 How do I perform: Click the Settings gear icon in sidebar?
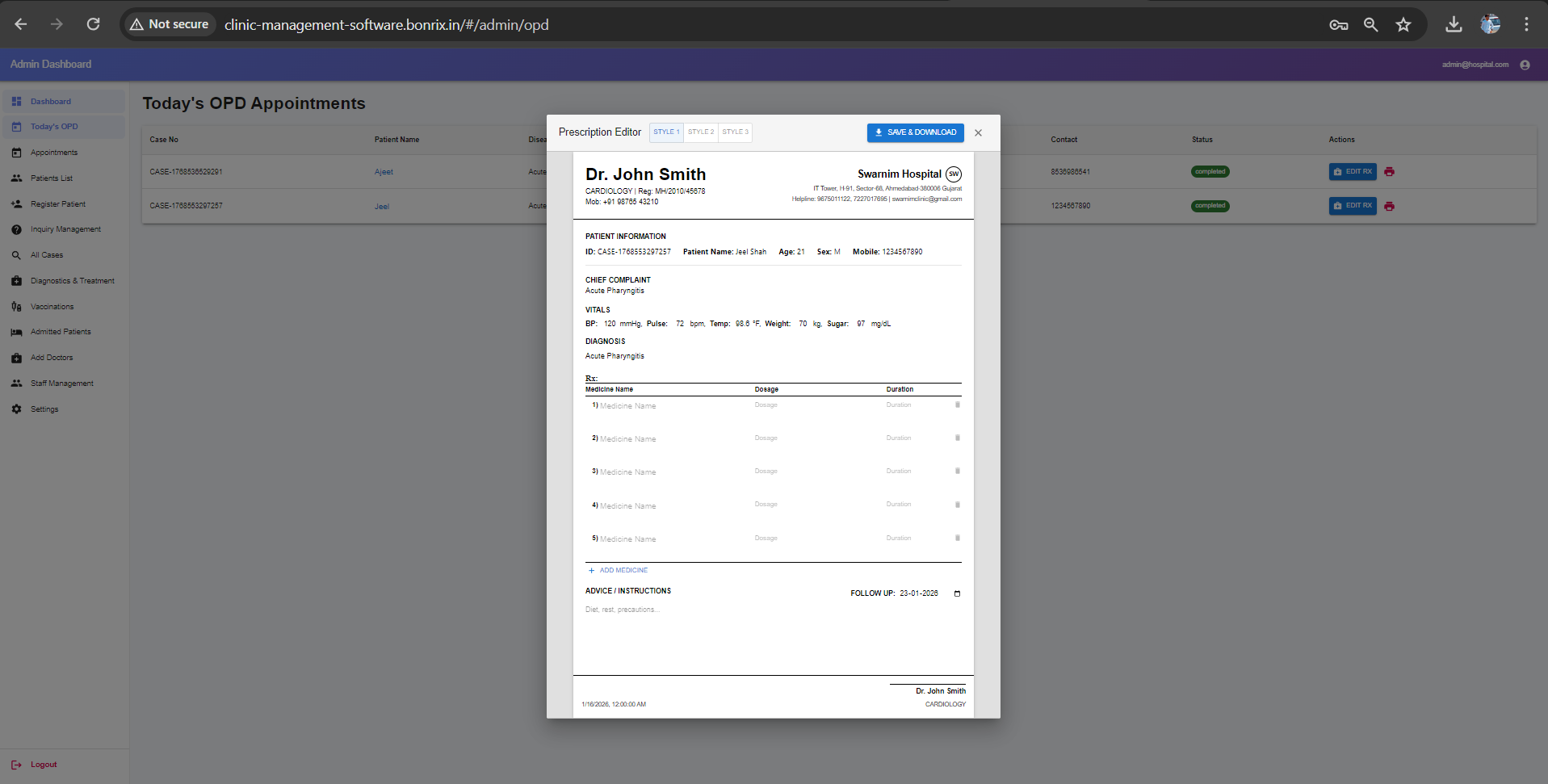coord(15,409)
